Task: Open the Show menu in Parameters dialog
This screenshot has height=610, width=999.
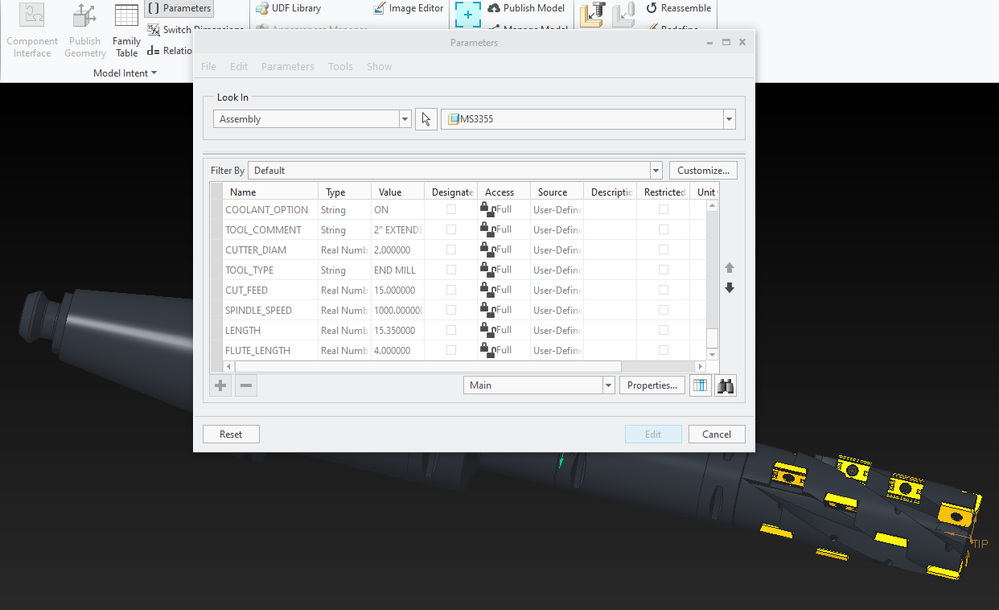Action: [x=379, y=66]
